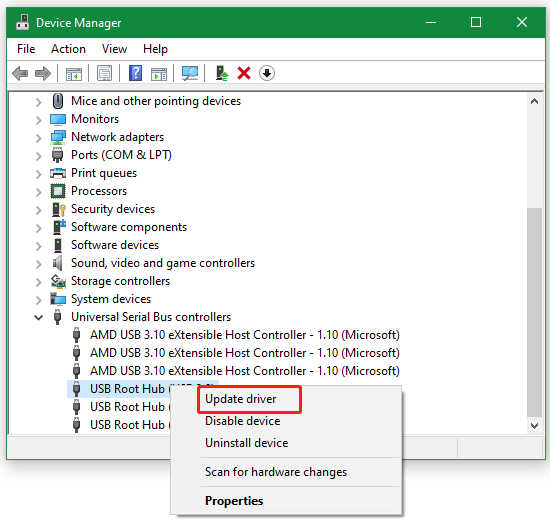
Task: Expand the System devices category
Action: [x=39, y=300]
